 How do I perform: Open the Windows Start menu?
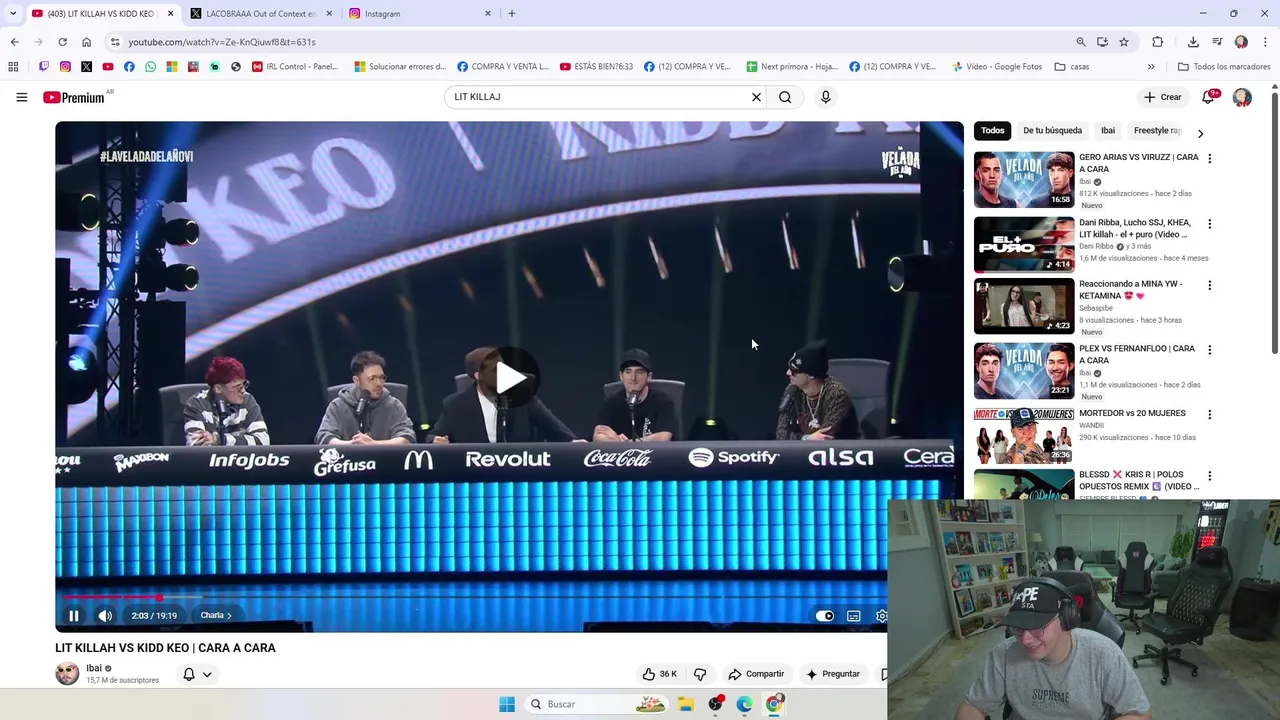point(507,704)
